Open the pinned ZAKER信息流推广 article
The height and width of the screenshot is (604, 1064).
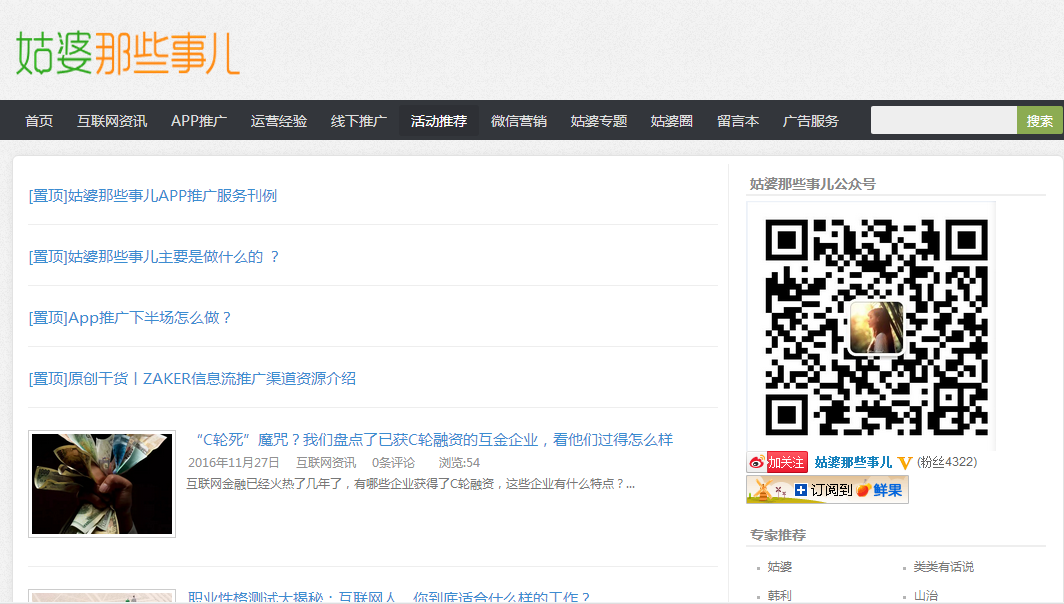[192, 379]
